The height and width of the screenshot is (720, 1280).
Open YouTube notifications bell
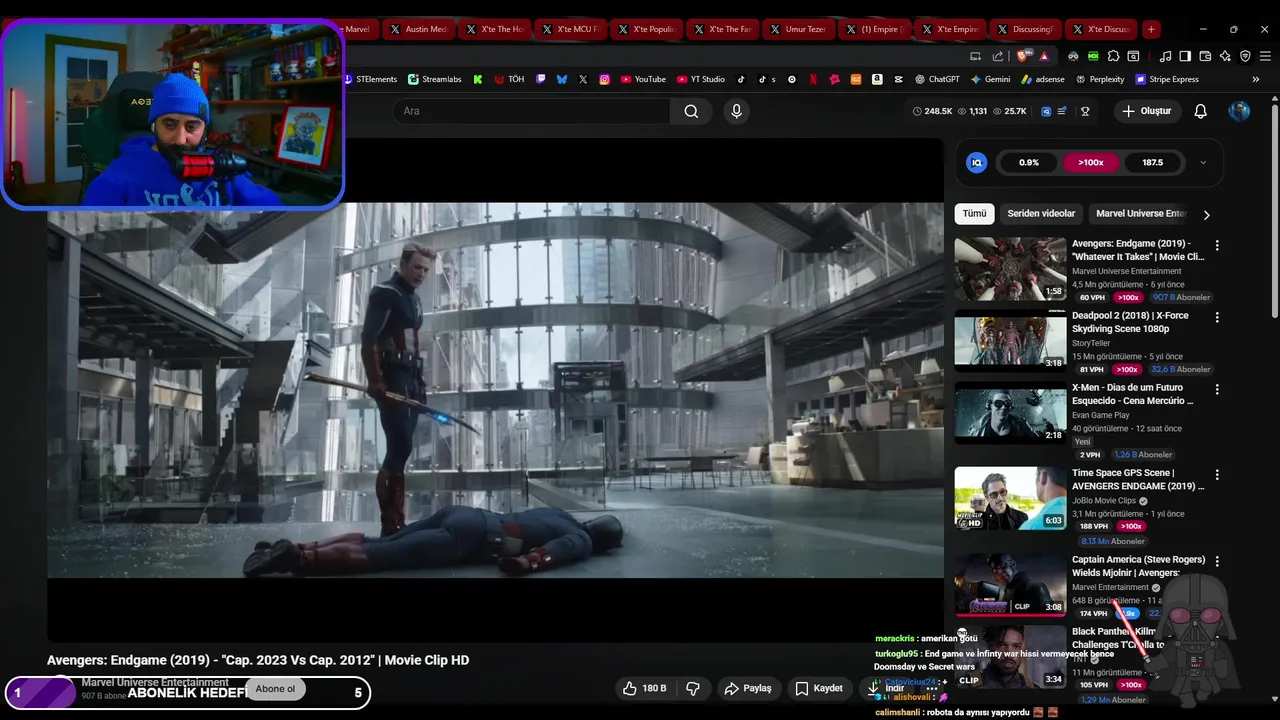(x=1200, y=111)
